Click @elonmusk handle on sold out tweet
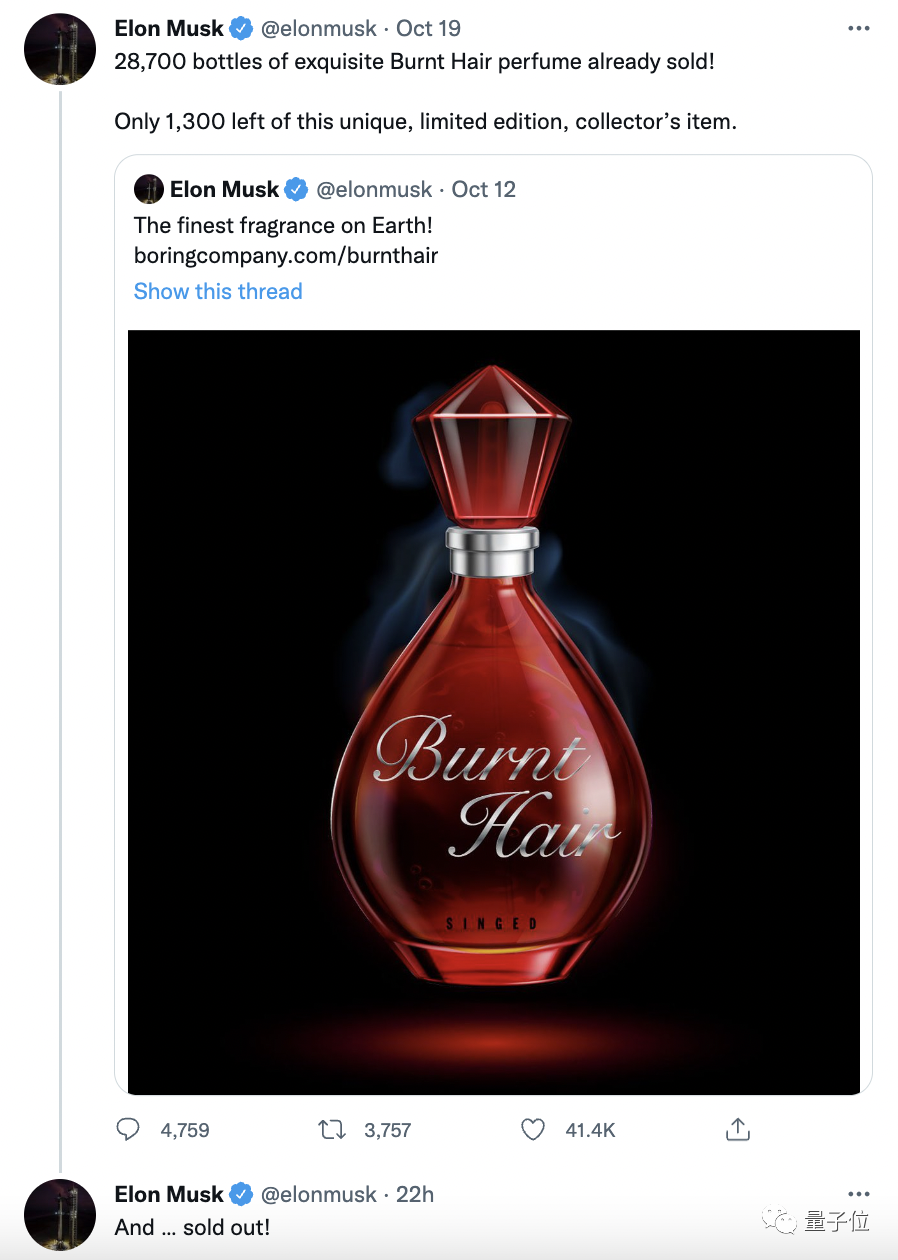The image size is (898, 1260). tap(319, 1194)
